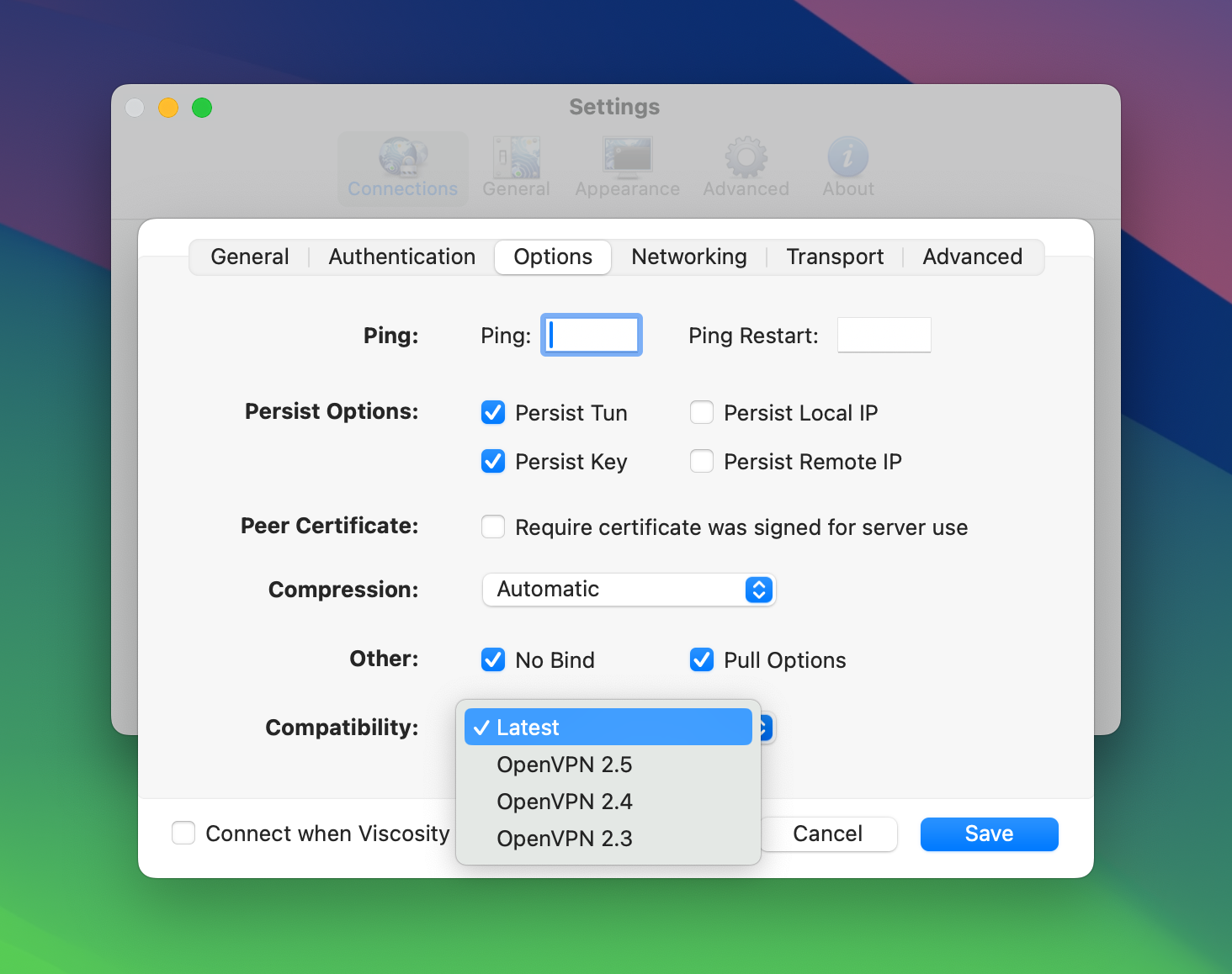
Task: Go to the Authentication tab
Action: pyautogui.click(x=402, y=257)
